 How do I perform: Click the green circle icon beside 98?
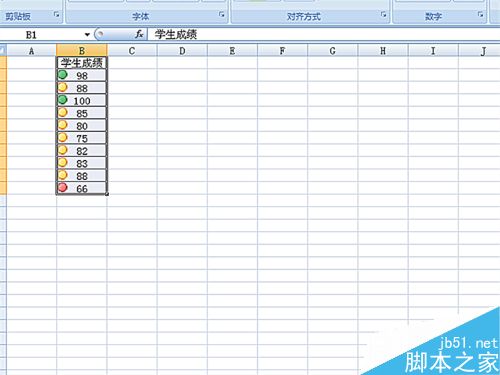click(x=63, y=74)
